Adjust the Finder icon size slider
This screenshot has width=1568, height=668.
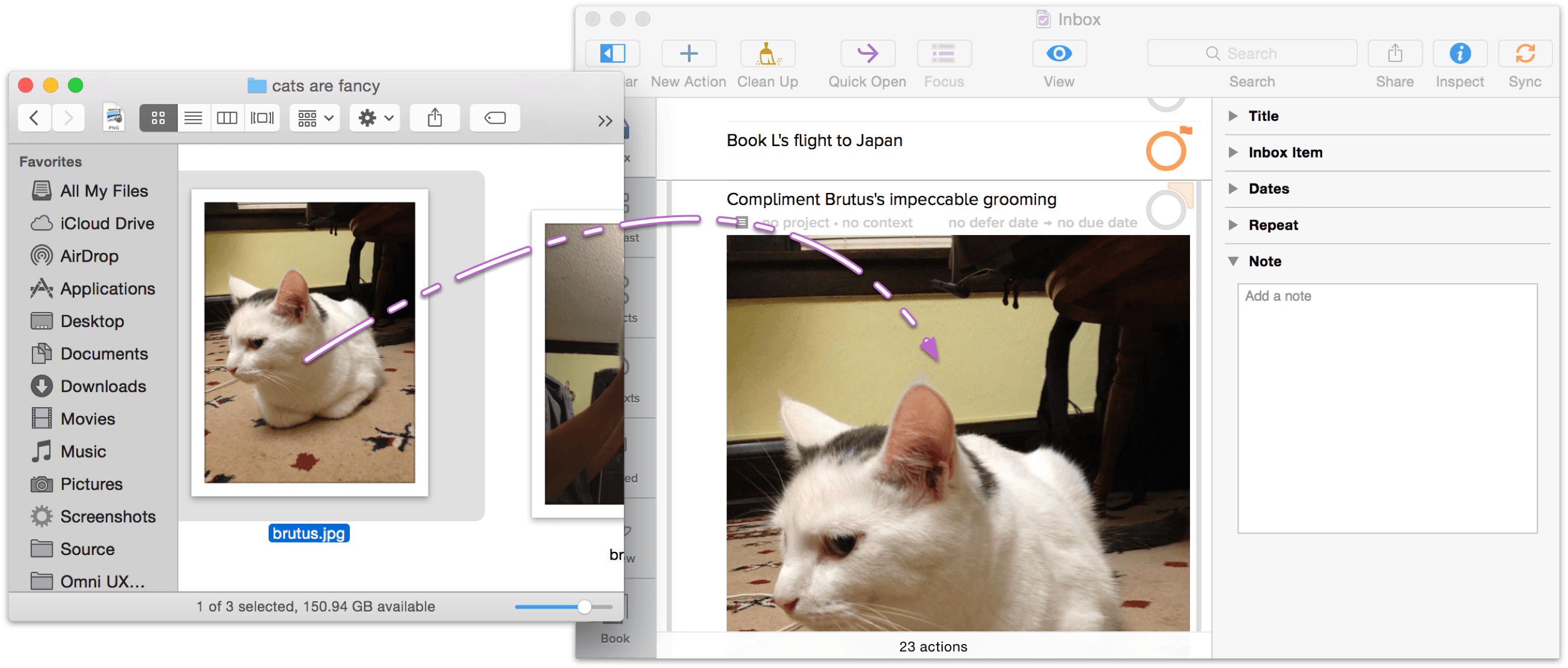584,607
